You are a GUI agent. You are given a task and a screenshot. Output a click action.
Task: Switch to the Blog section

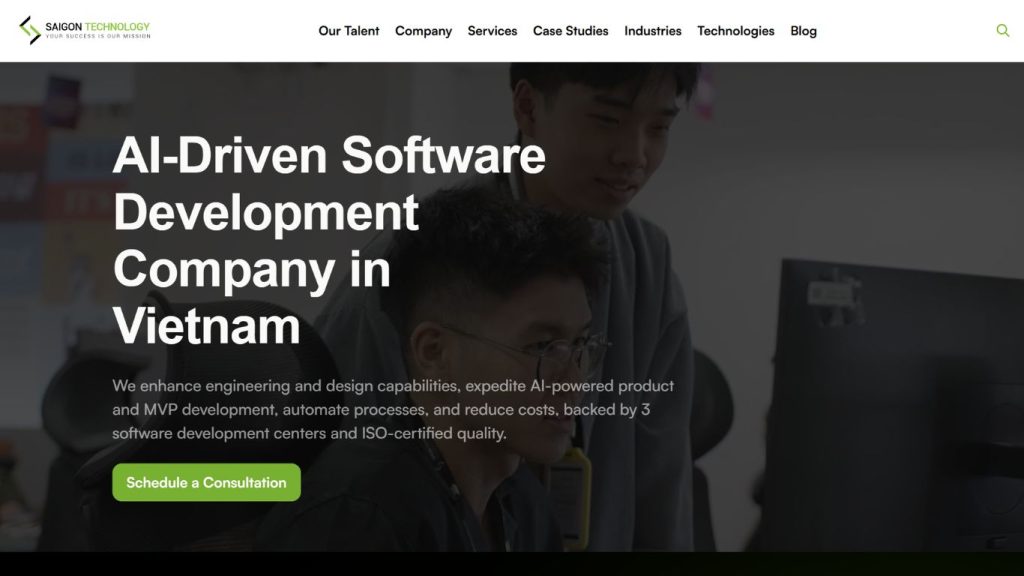pos(803,31)
